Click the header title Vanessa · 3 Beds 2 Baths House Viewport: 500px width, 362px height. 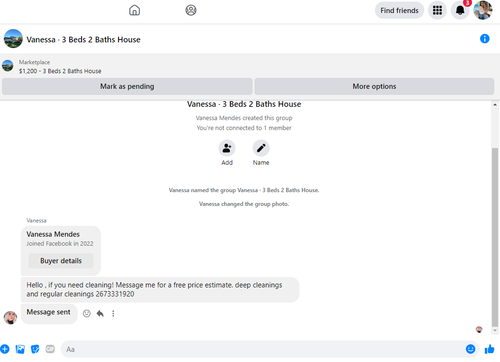[x=83, y=39]
